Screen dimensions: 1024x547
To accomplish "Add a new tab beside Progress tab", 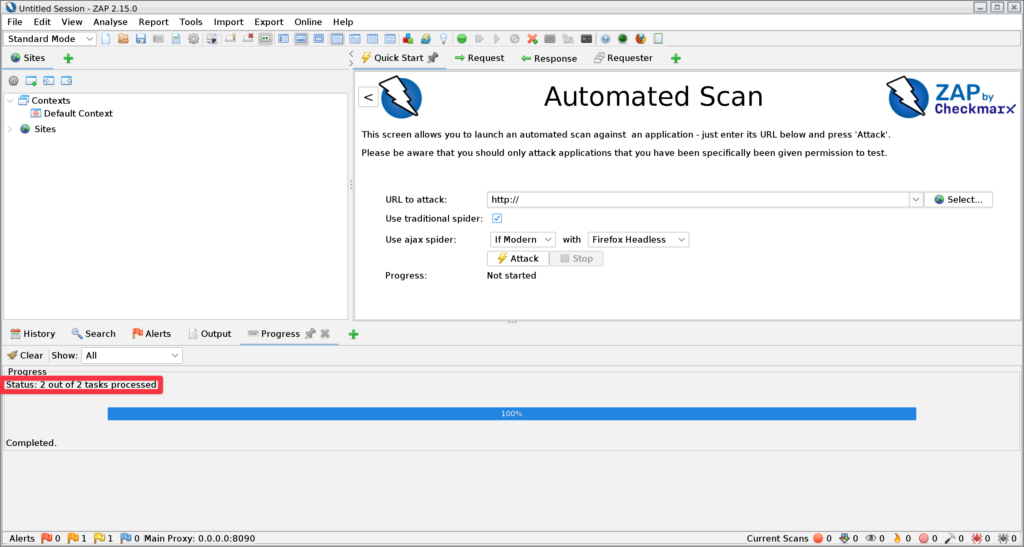I will pyautogui.click(x=353, y=334).
